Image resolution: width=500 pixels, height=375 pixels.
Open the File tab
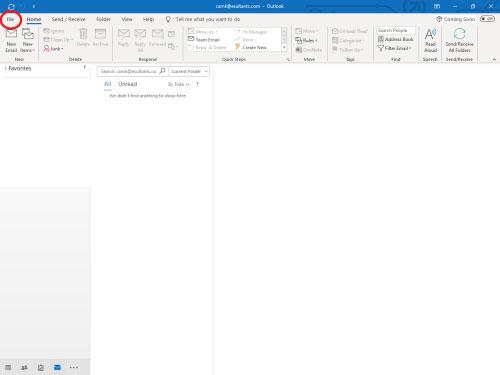click(x=11, y=19)
